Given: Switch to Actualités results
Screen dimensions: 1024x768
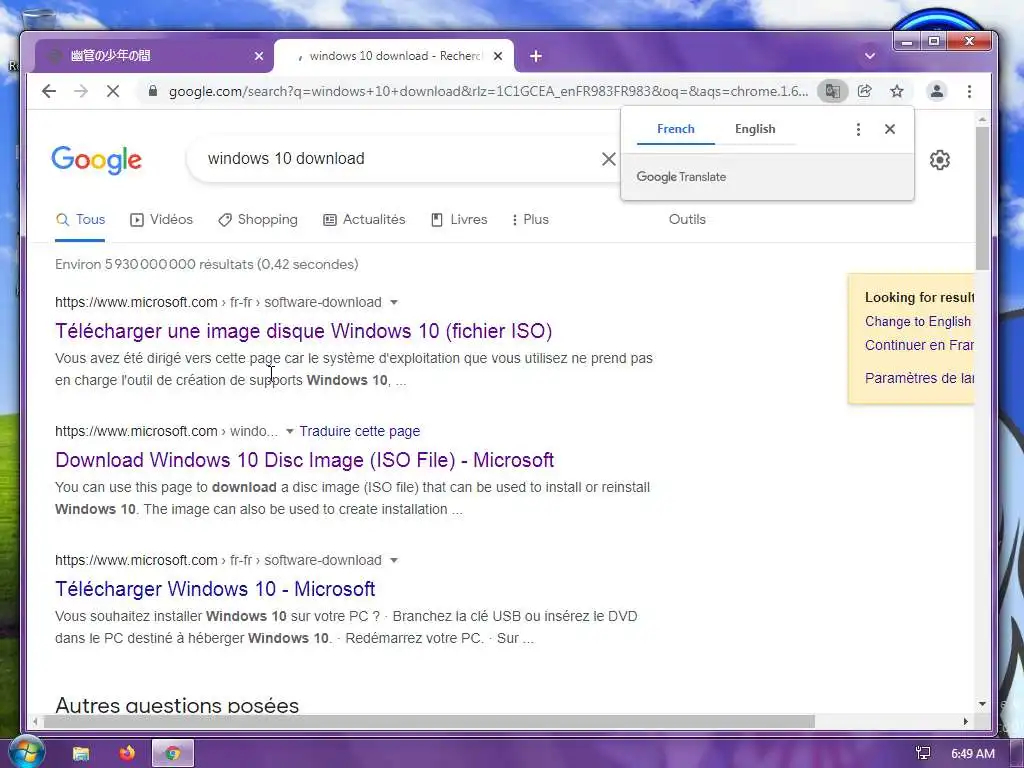Looking at the screenshot, I should coord(364,219).
